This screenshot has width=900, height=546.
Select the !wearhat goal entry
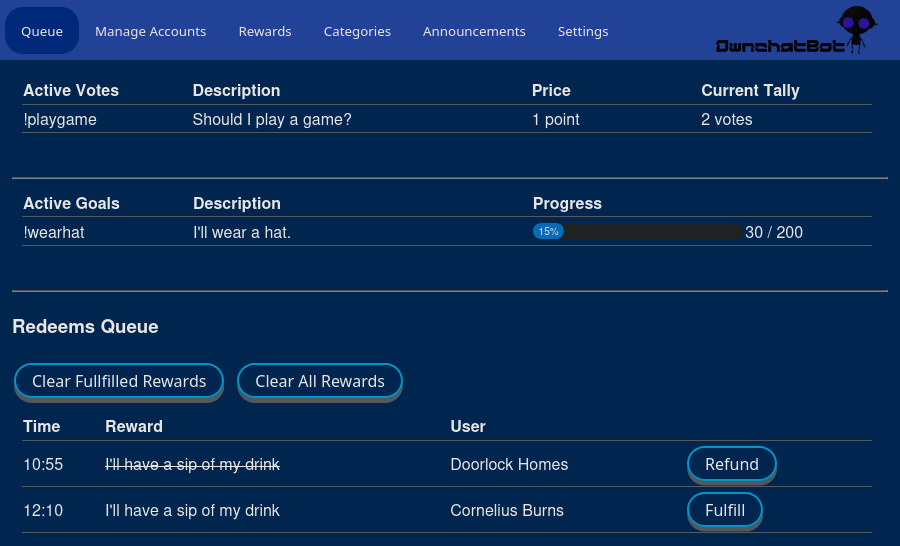[x=57, y=233]
